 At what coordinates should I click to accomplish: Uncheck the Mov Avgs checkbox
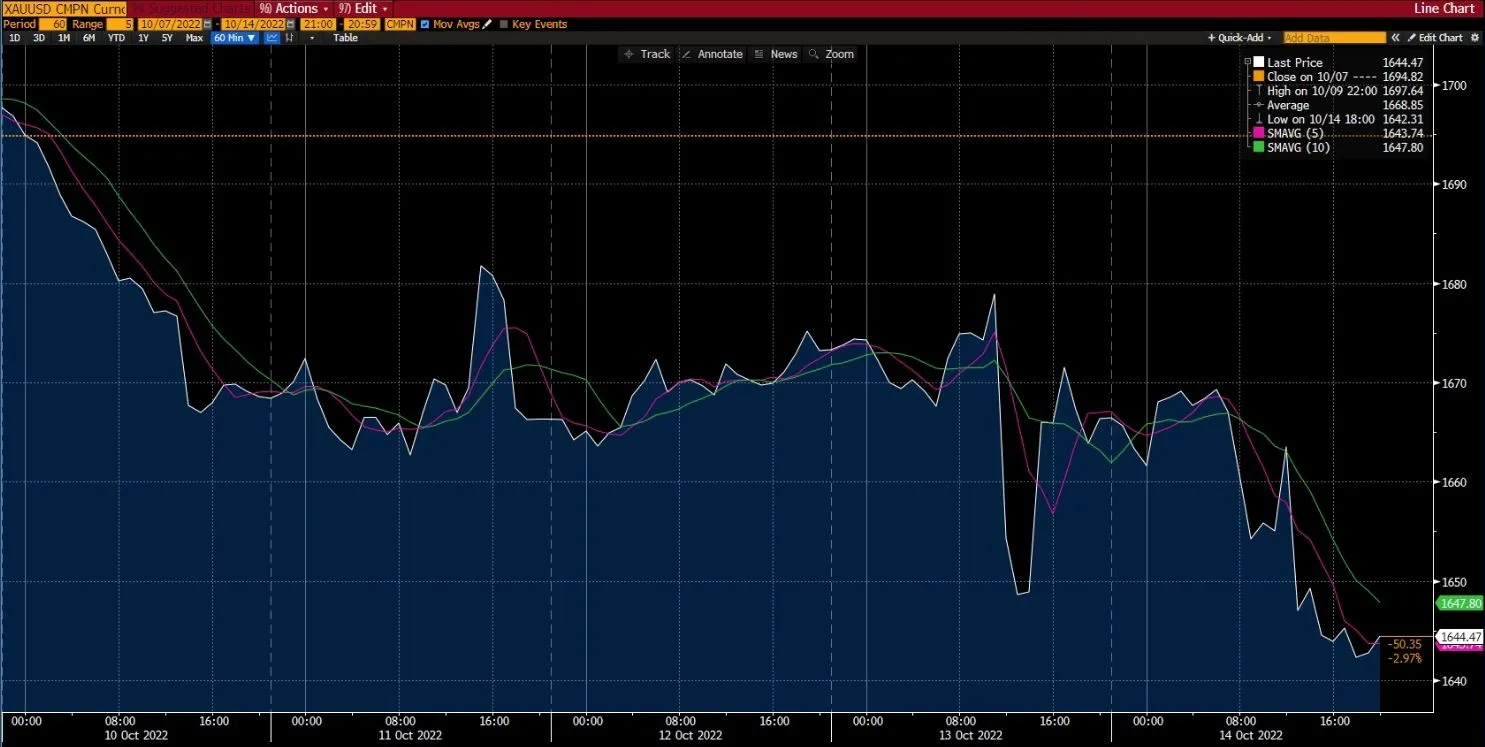coord(424,24)
